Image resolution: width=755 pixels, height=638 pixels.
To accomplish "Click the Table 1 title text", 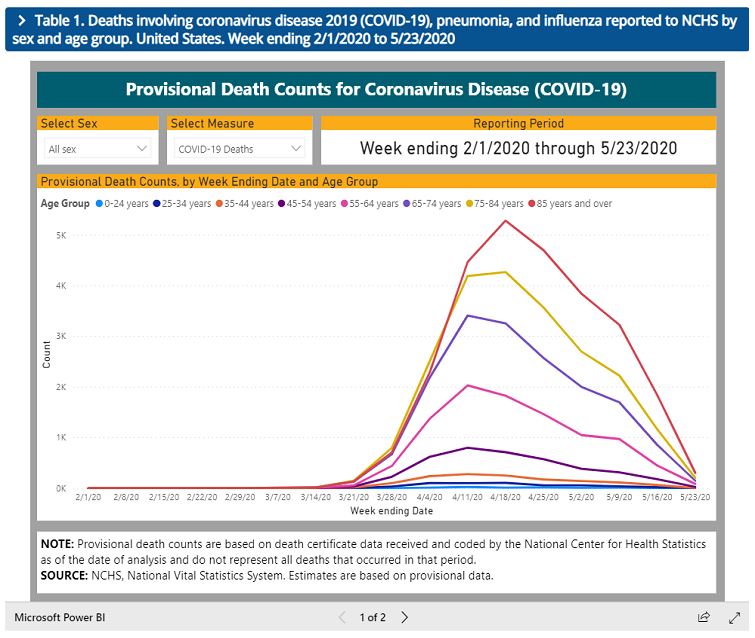I will click(x=380, y=29).
